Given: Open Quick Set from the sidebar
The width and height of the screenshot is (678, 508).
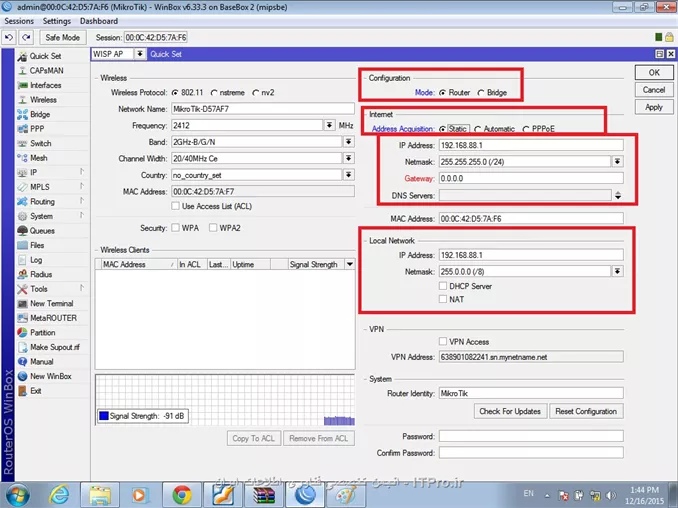Looking at the screenshot, I should pyautogui.click(x=45, y=56).
